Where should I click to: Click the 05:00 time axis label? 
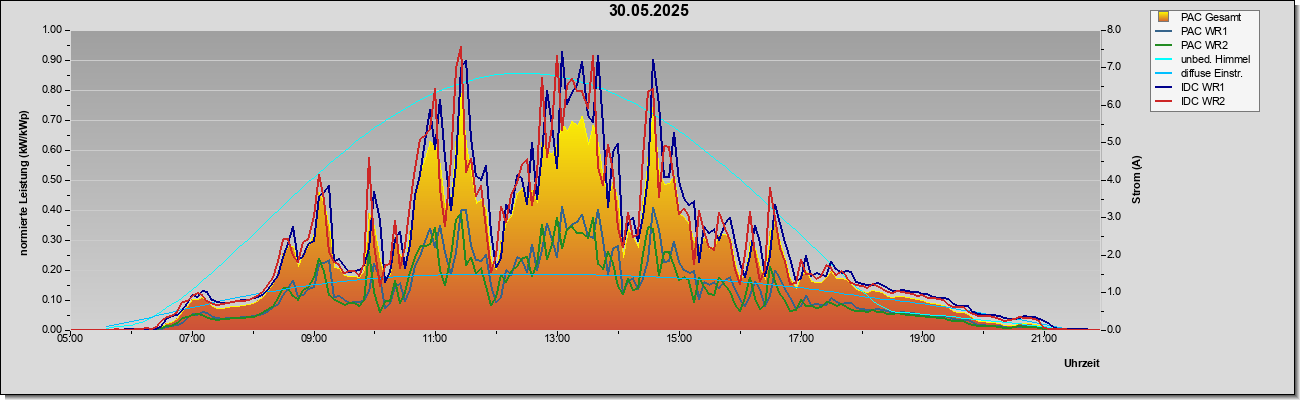[70, 339]
